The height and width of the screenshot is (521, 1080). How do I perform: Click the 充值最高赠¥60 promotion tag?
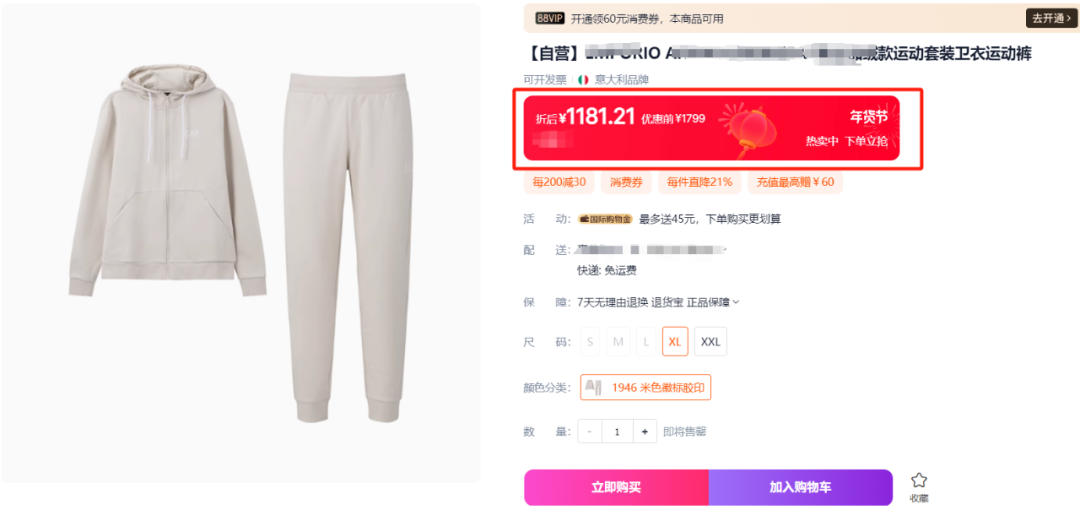795,183
